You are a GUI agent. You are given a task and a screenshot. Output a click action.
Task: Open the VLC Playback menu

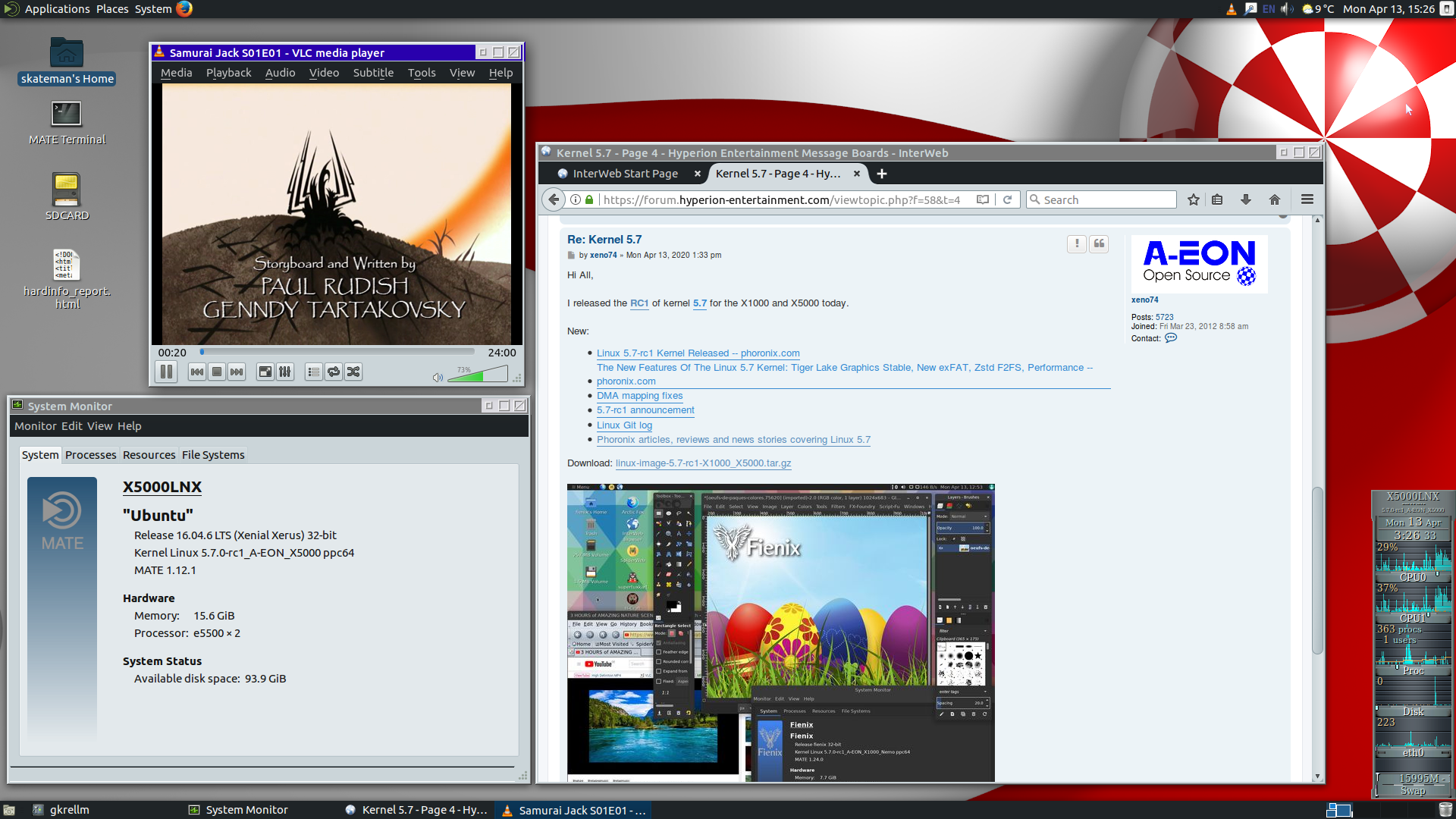pyautogui.click(x=228, y=73)
